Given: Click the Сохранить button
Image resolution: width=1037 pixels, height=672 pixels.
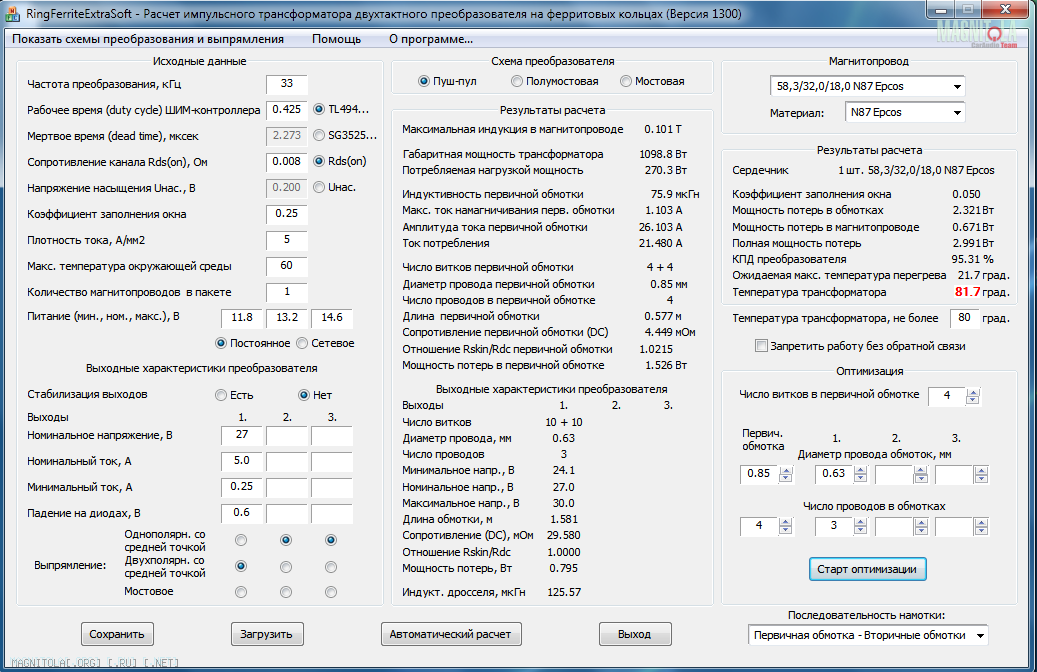Looking at the screenshot, I should click(117, 634).
